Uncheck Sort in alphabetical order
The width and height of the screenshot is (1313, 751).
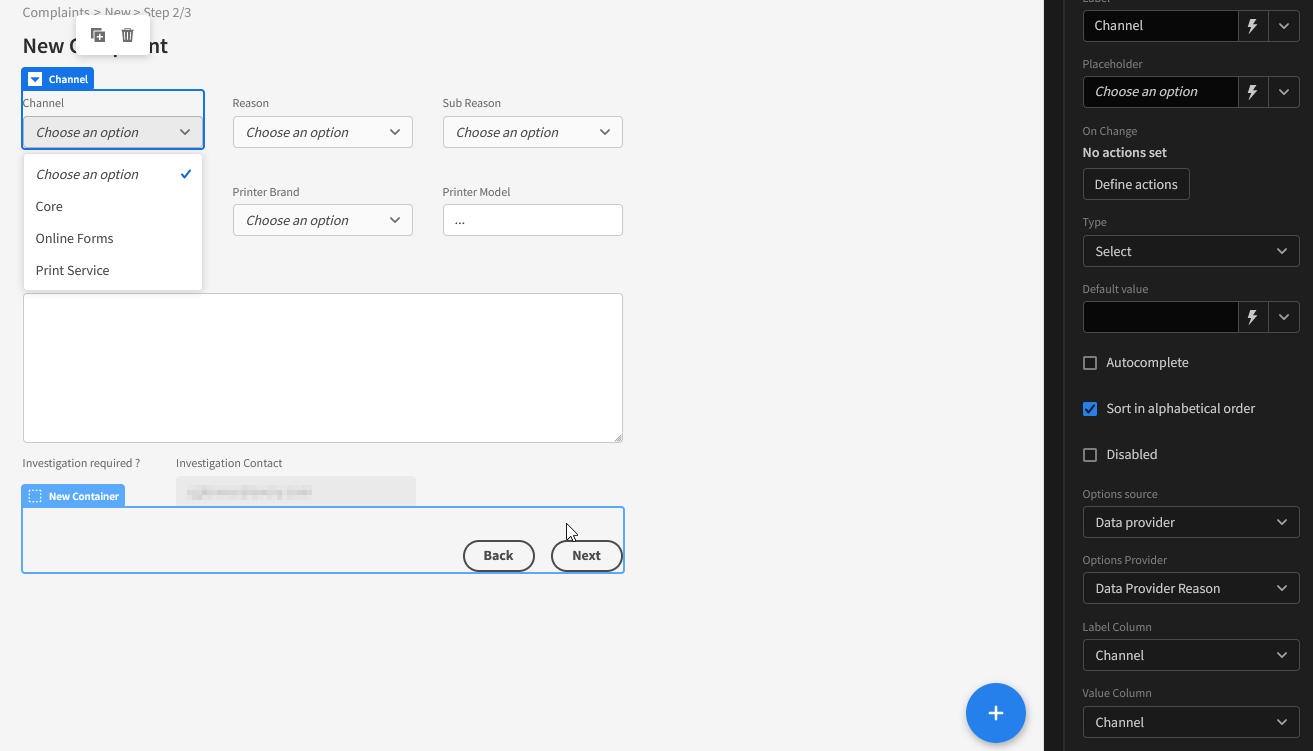1089,409
